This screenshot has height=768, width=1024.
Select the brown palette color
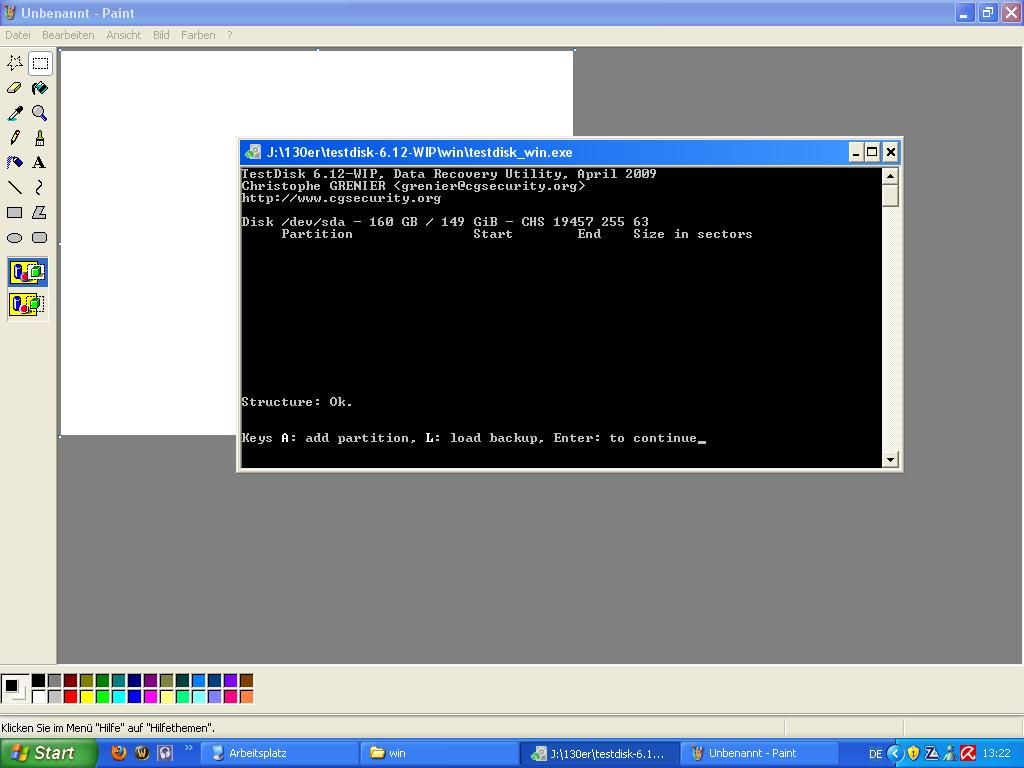(246, 681)
